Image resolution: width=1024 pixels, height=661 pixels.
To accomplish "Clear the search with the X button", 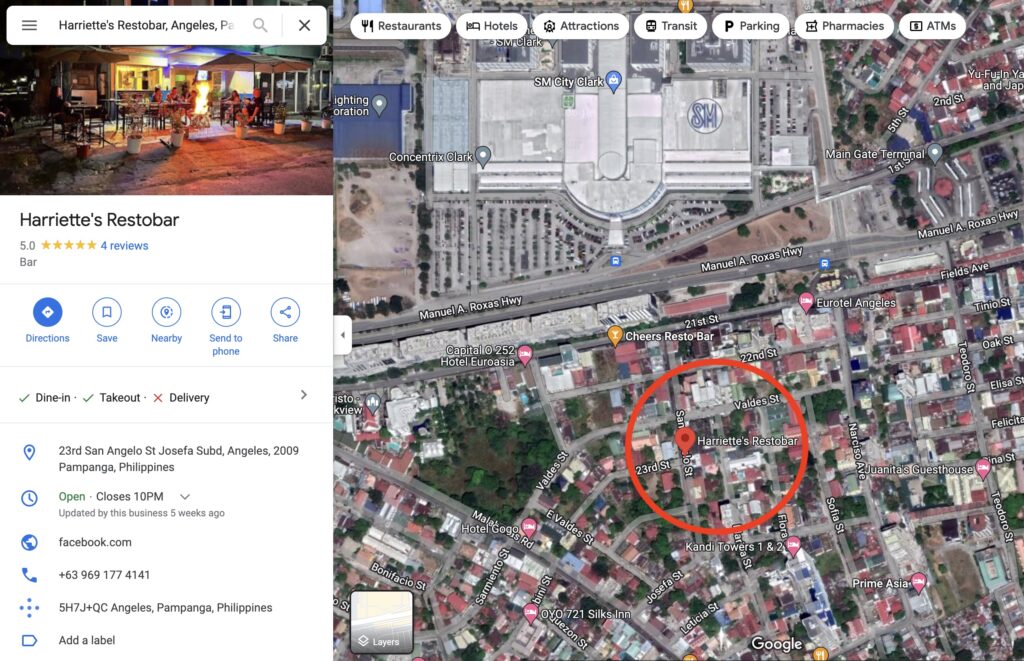I will [x=304, y=25].
